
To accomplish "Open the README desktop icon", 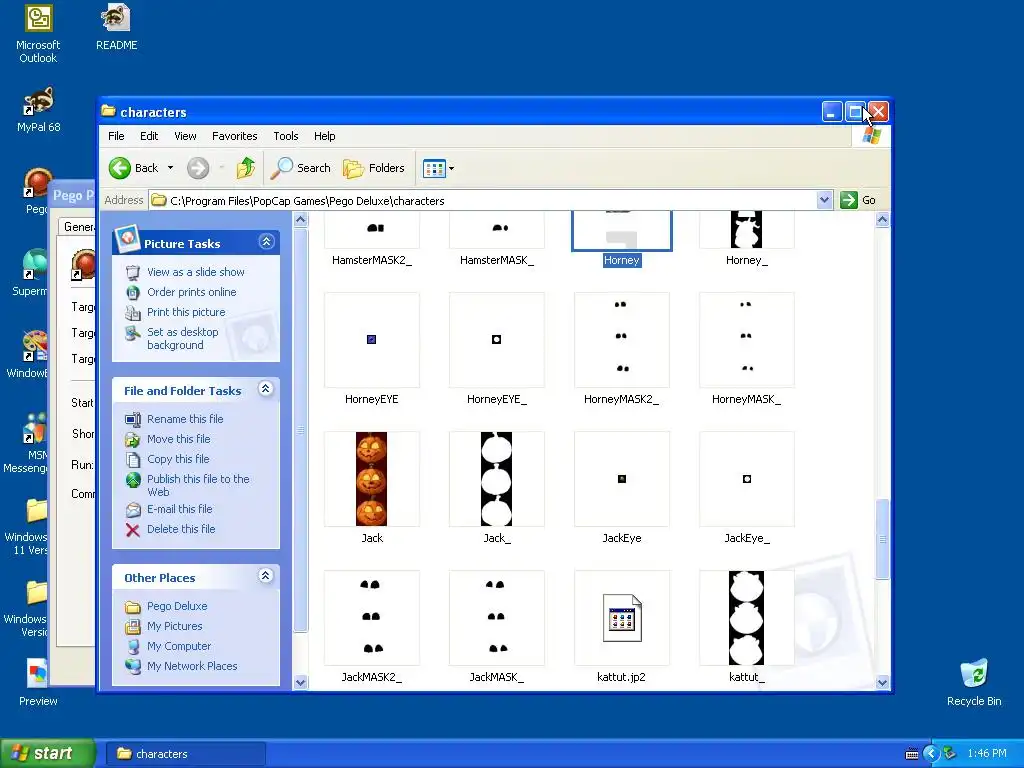I will tap(116, 27).
